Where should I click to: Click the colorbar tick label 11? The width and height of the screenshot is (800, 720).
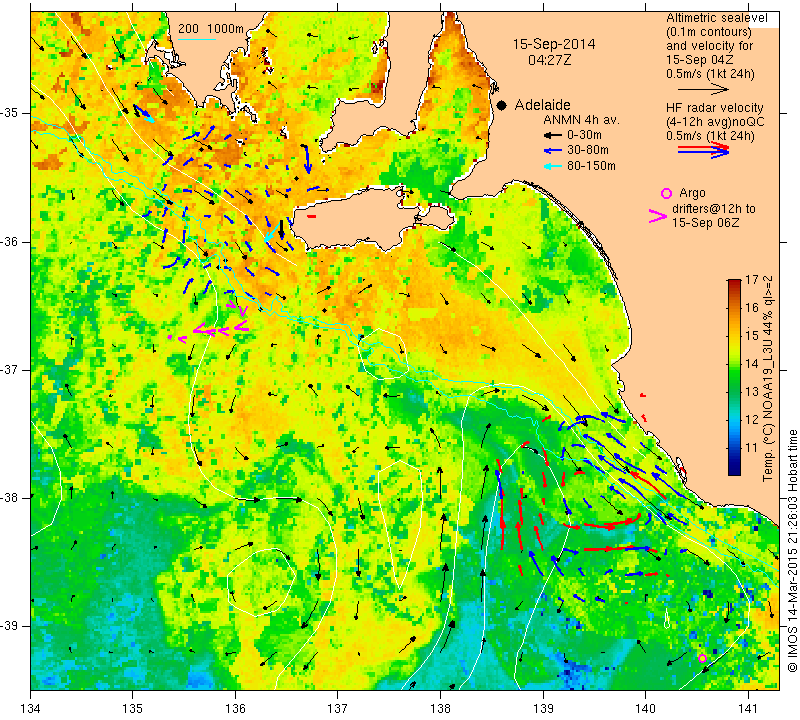(x=752, y=448)
